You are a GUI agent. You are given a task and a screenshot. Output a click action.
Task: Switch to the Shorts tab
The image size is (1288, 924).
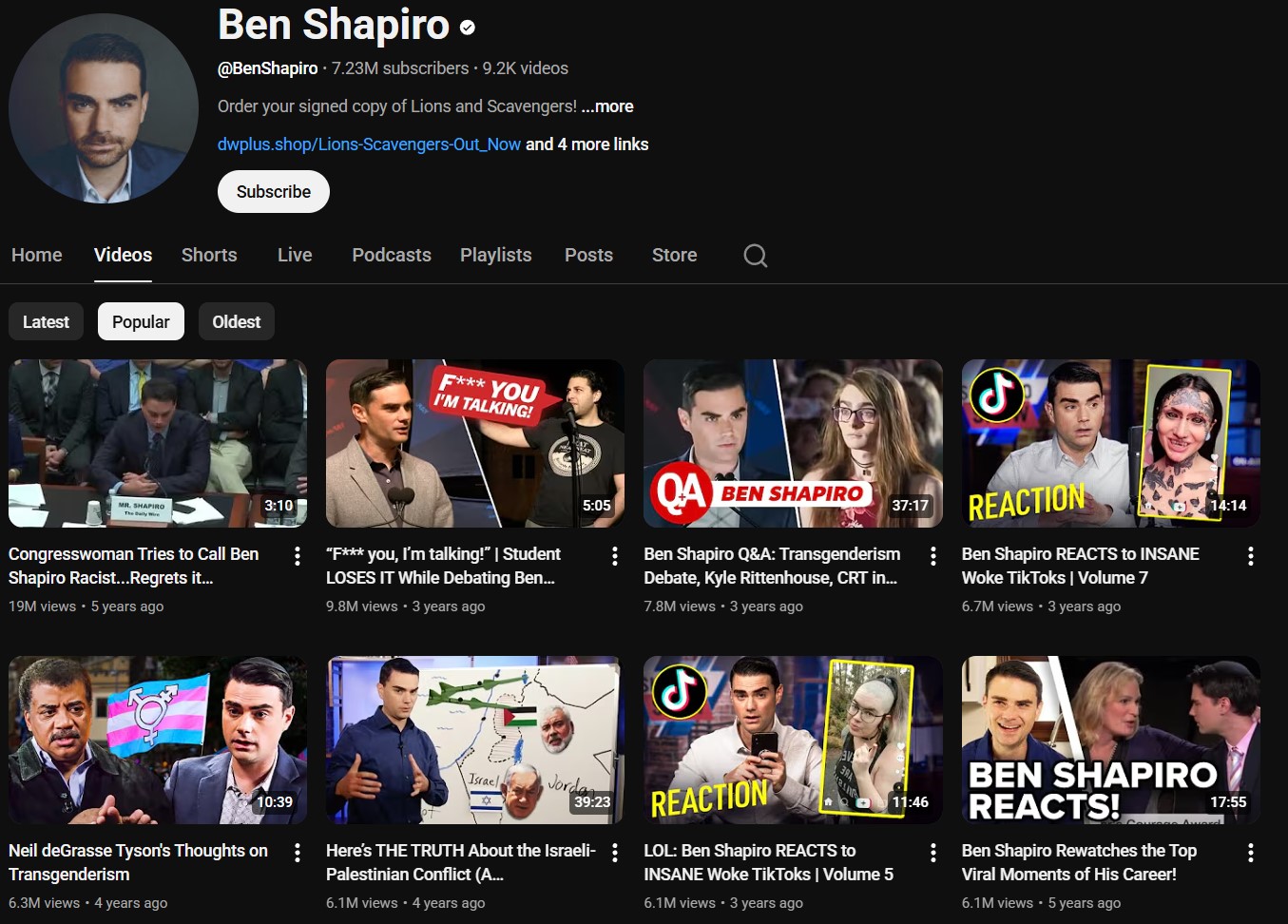[x=209, y=255]
